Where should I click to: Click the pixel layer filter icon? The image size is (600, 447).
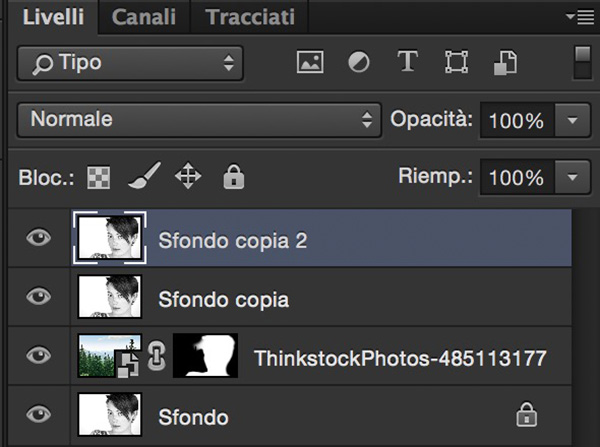click(310, 62)
